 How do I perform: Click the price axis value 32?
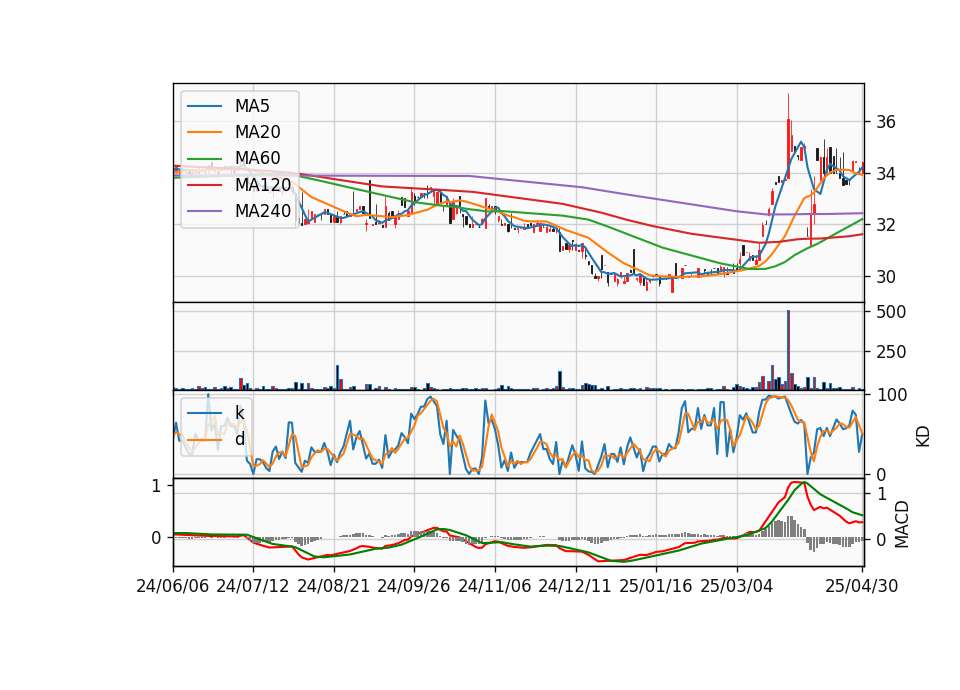point(886,225)
